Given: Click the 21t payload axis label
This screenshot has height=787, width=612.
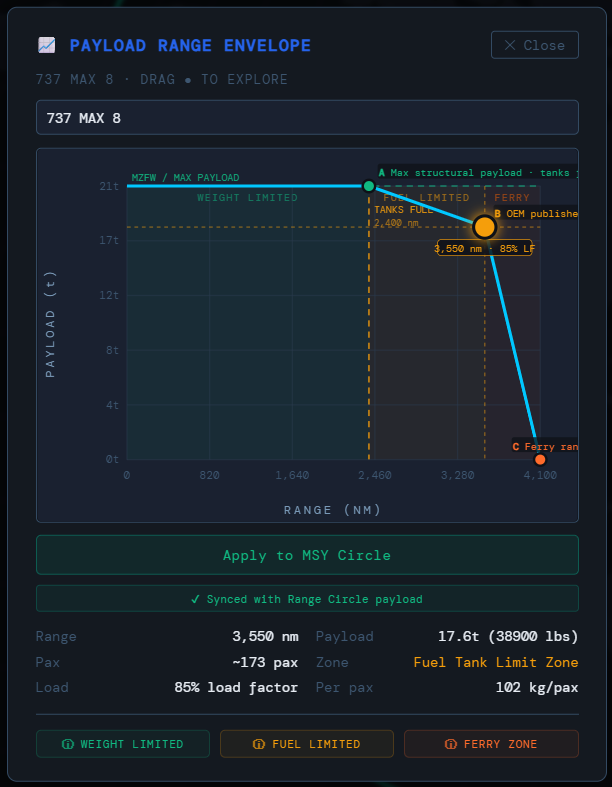Looking at the screenshot, I should point(109,186).
